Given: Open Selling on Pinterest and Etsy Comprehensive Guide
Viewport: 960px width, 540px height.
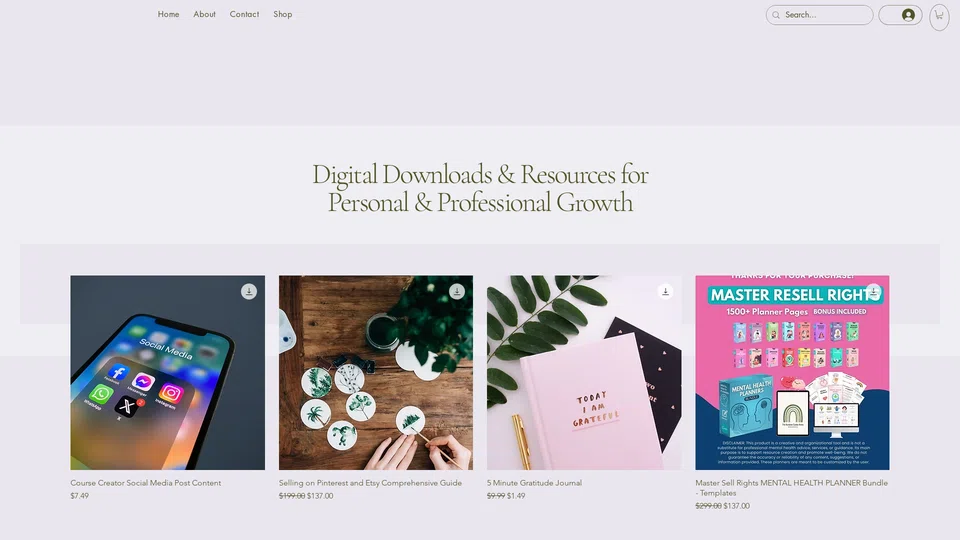Looking at the screenshot, I should click(370, 482).
